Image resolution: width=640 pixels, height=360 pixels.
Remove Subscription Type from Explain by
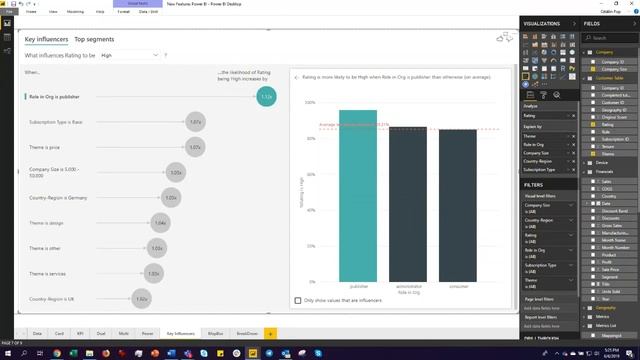pos(573,170)
